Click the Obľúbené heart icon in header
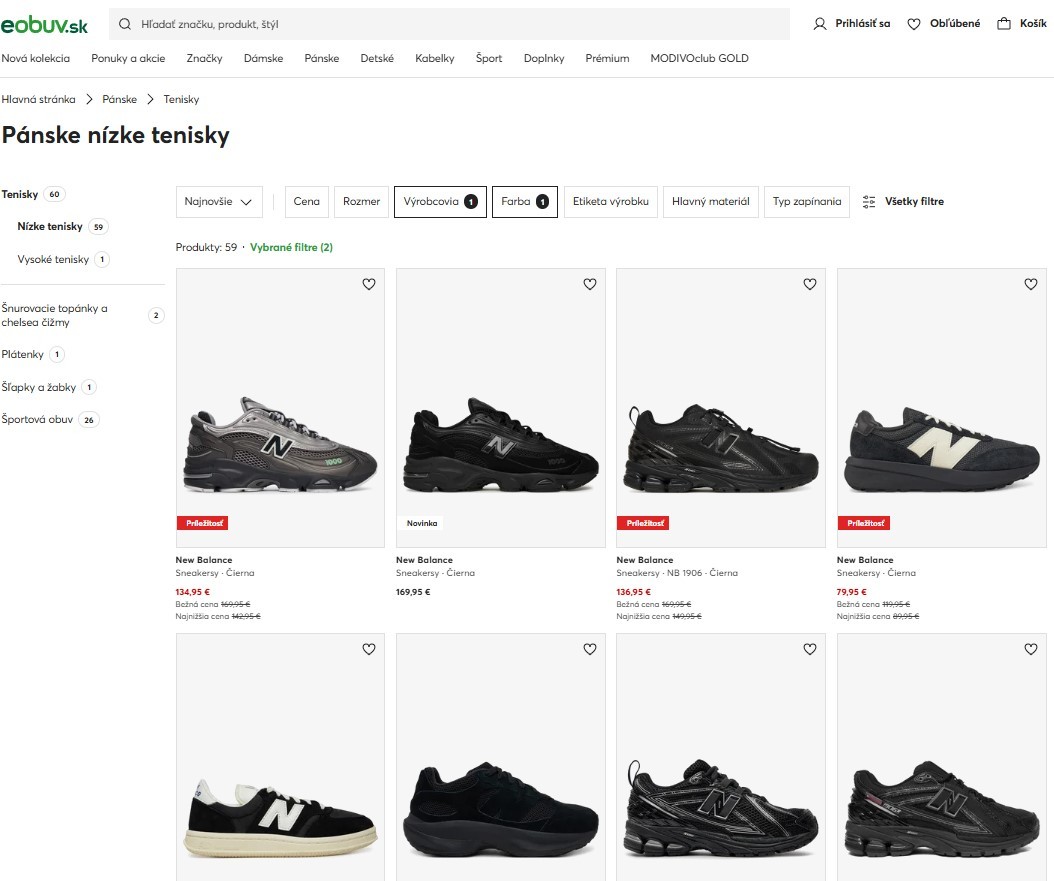The image size is (1054, 881). pos(913,24)
